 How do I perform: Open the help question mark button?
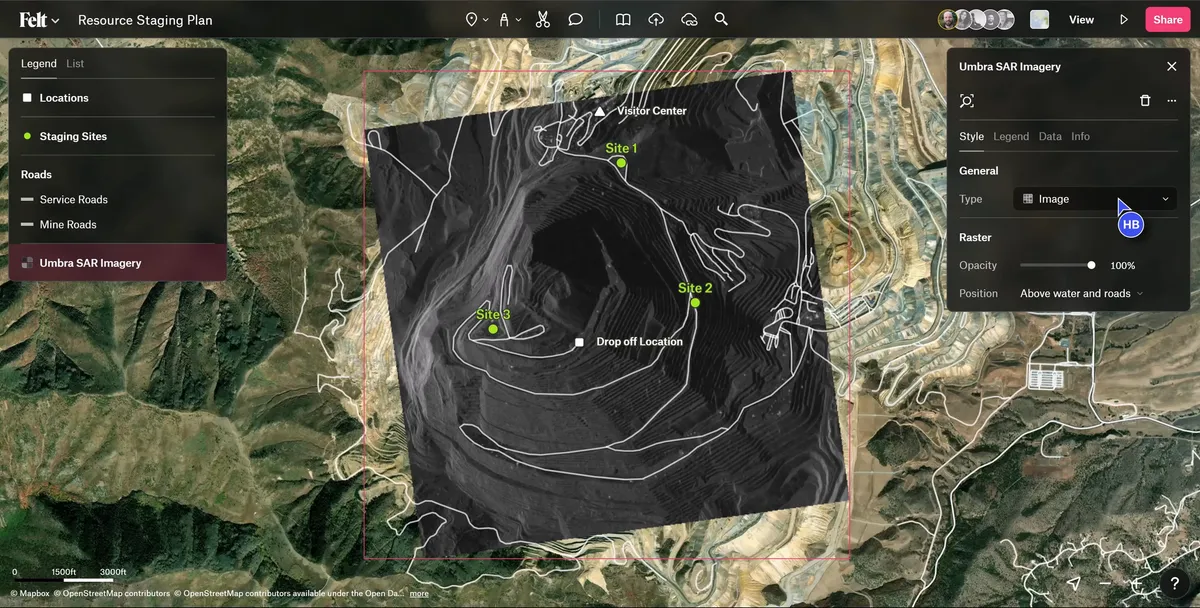1175,583
